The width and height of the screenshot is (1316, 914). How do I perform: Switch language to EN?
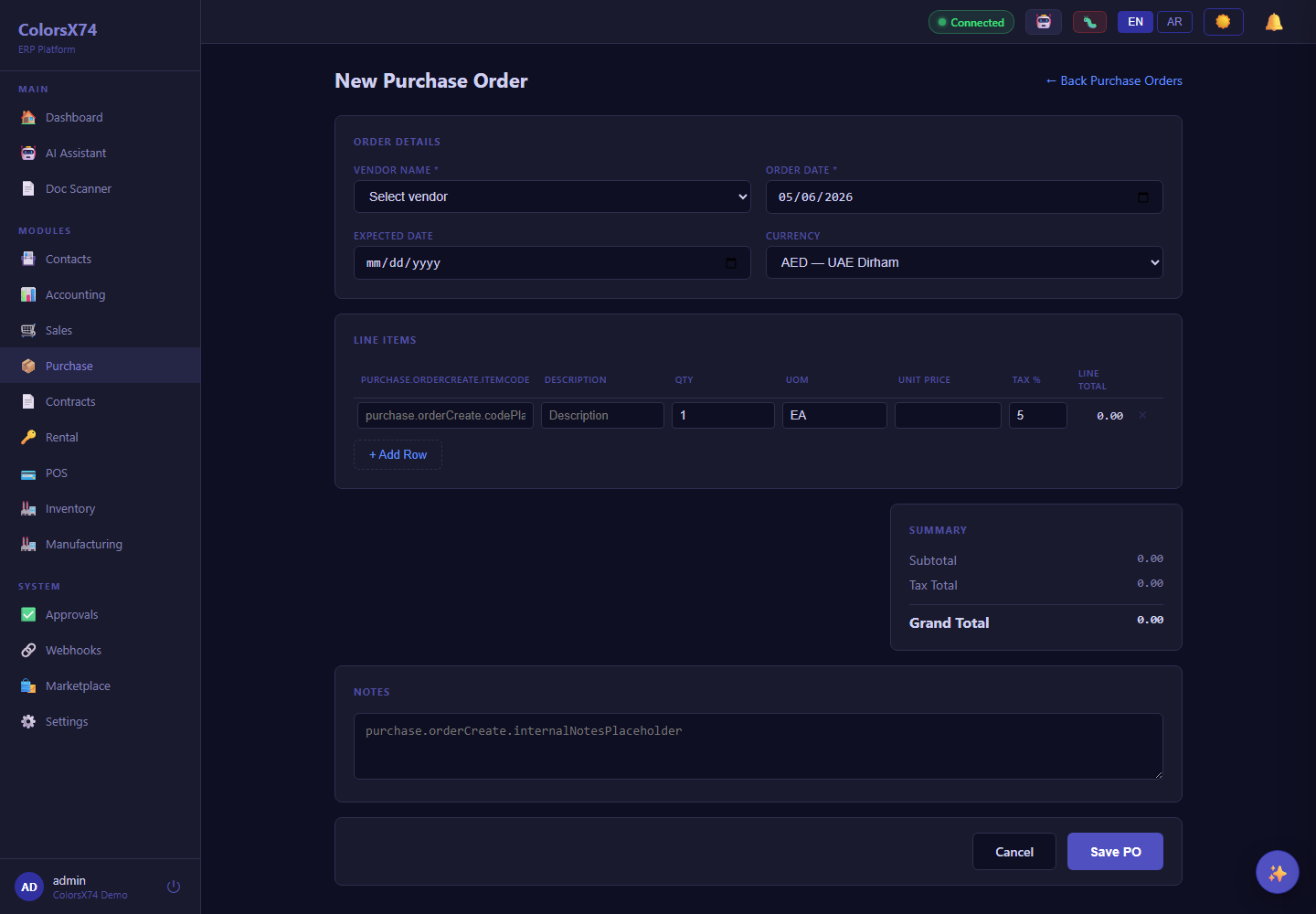click(x=1135, y=22)
